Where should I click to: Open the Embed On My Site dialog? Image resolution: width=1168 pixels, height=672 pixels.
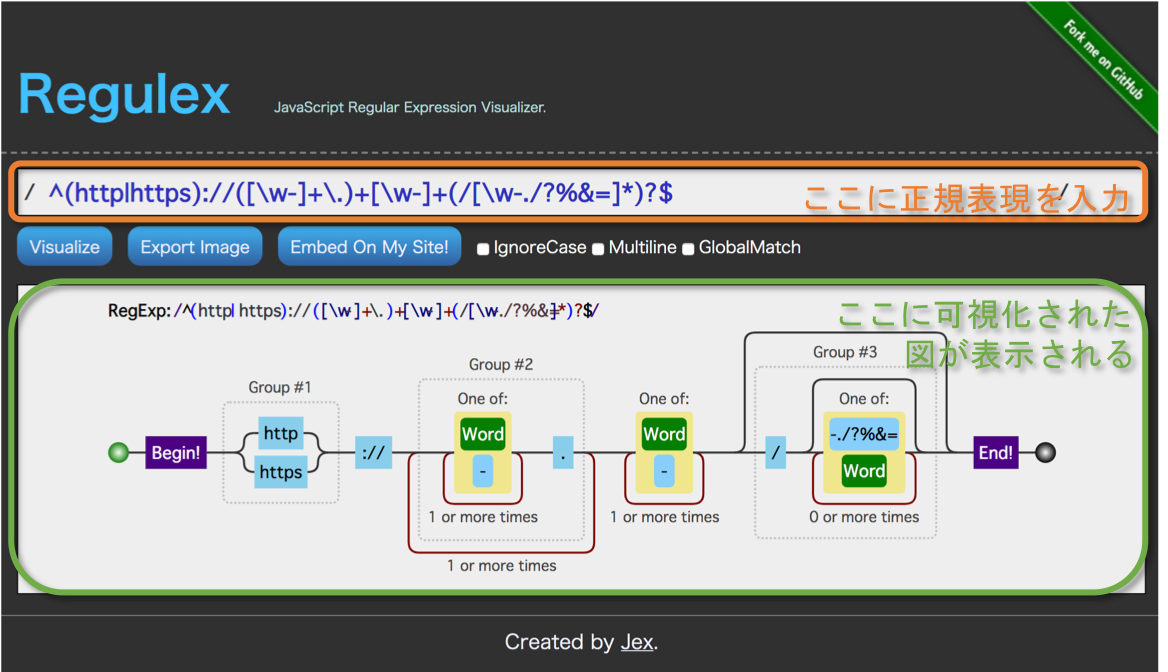(x=369, y=246)
